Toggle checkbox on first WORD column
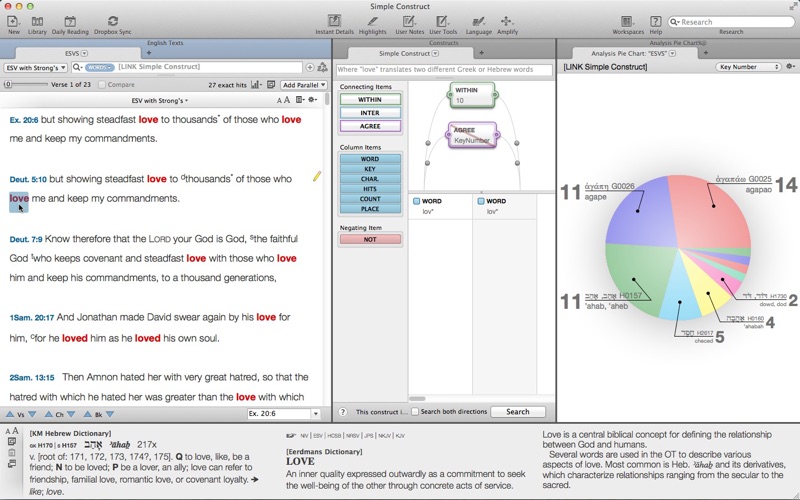The width and height of the screenshot is (800, 500). (417, 201)
